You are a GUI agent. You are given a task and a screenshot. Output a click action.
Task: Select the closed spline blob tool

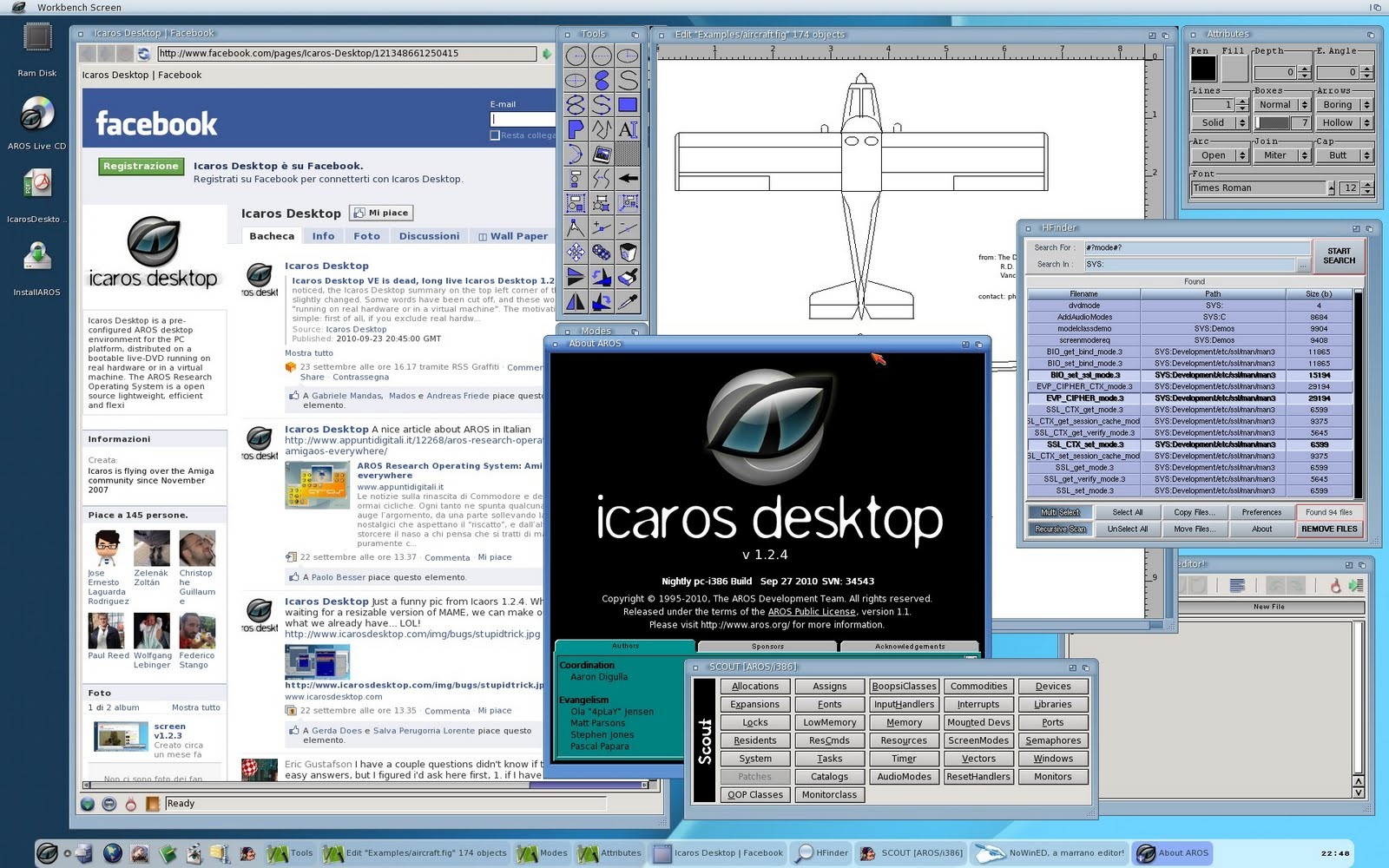point(602,81)
